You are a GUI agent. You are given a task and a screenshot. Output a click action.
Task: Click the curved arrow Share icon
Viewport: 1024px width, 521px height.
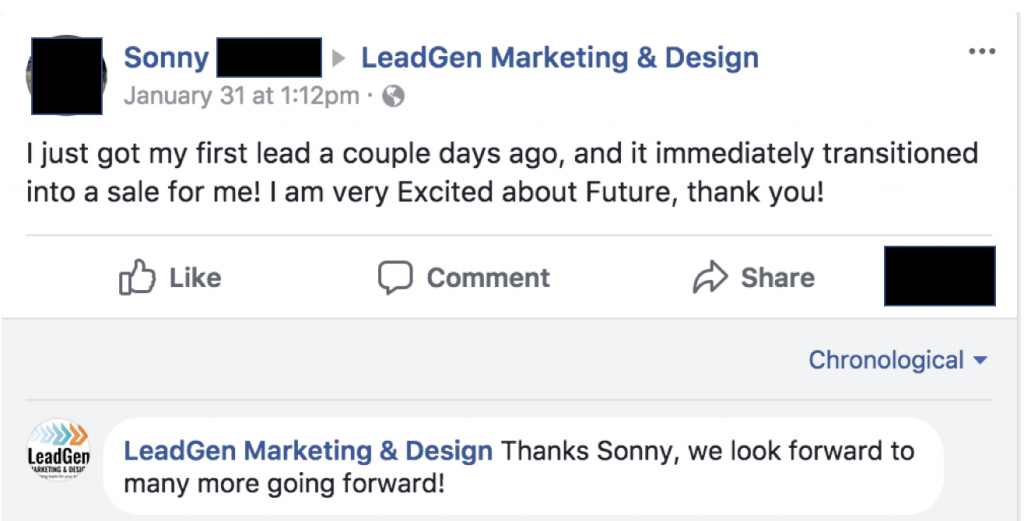[709, 278]
